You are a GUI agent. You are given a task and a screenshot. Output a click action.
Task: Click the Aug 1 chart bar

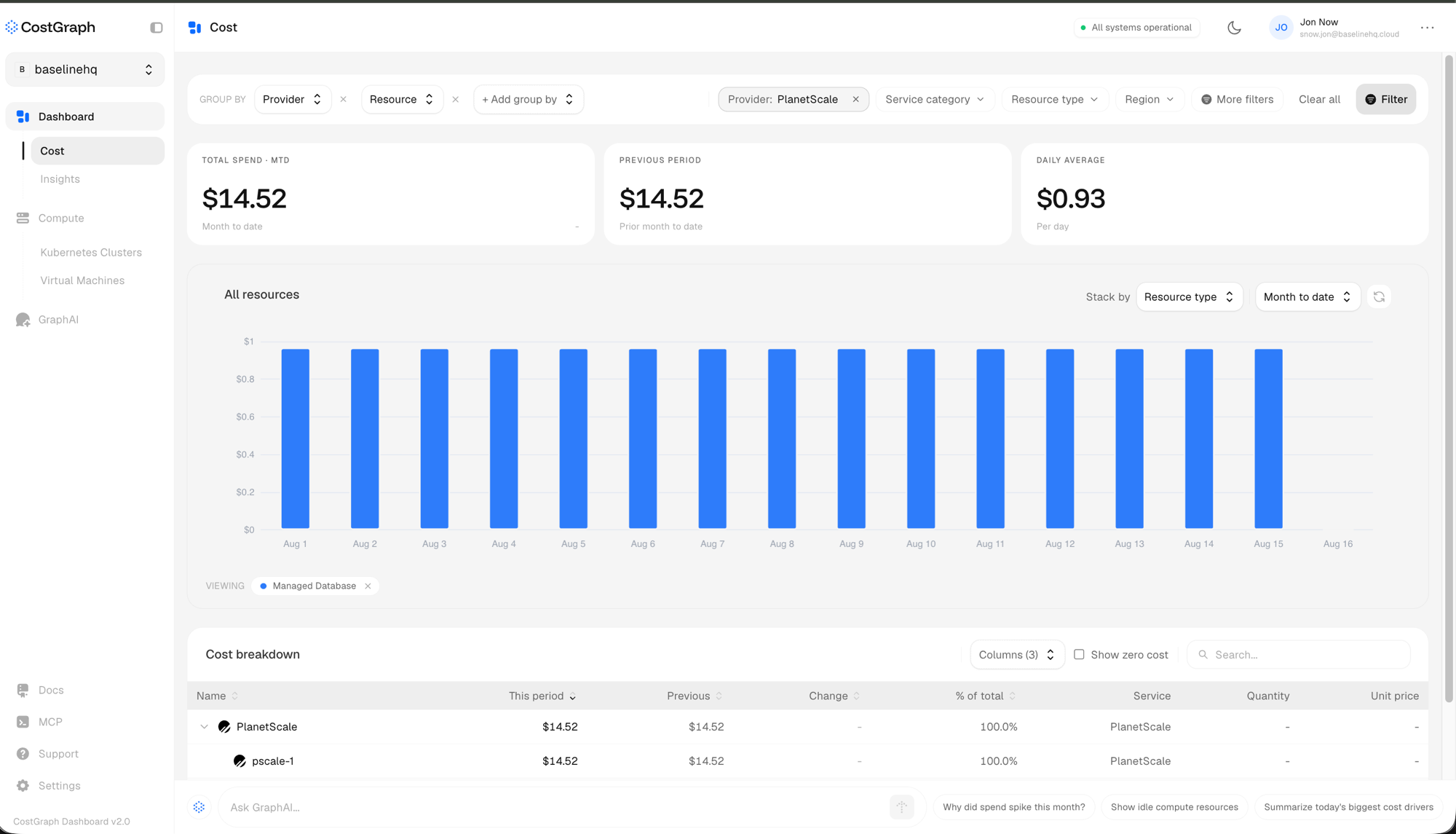point(295,439)
